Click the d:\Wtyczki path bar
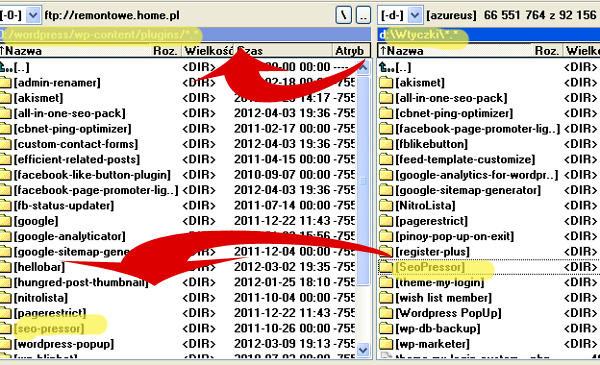 489,35
